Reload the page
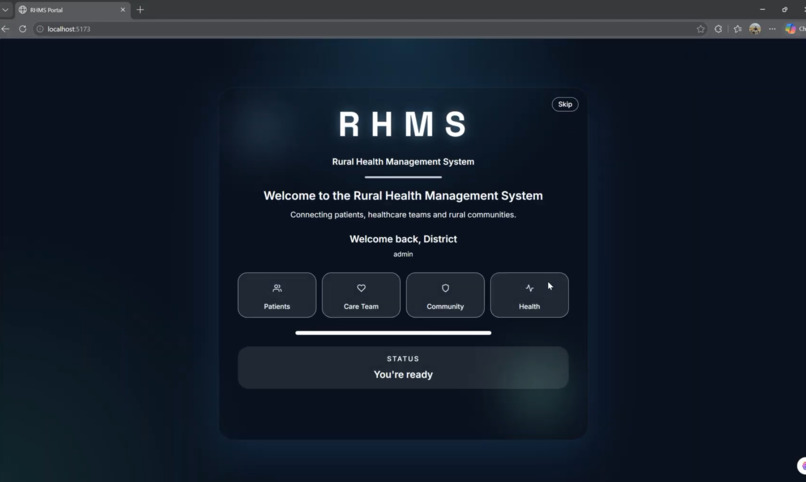Image resolution: width=806 pixels, height=482 pixels. pos(23,29)
